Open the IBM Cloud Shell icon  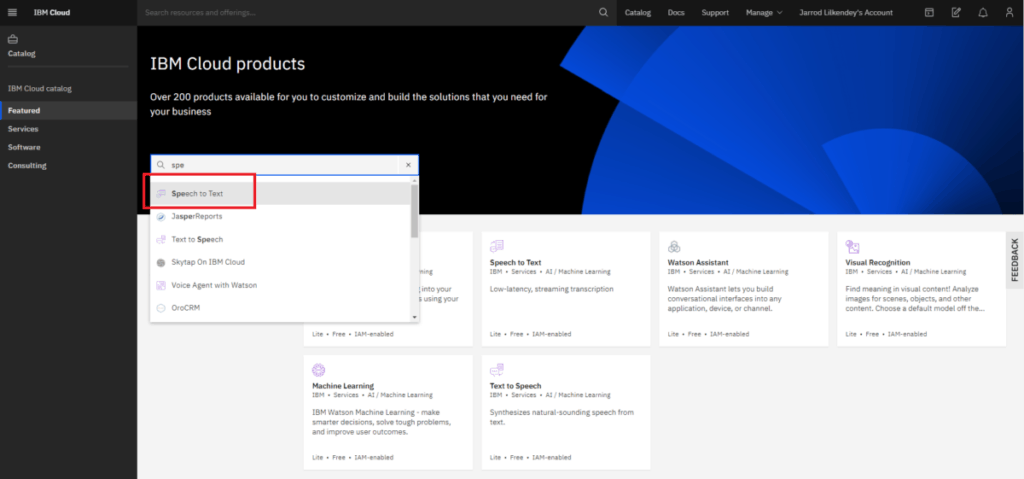[929, 13]
